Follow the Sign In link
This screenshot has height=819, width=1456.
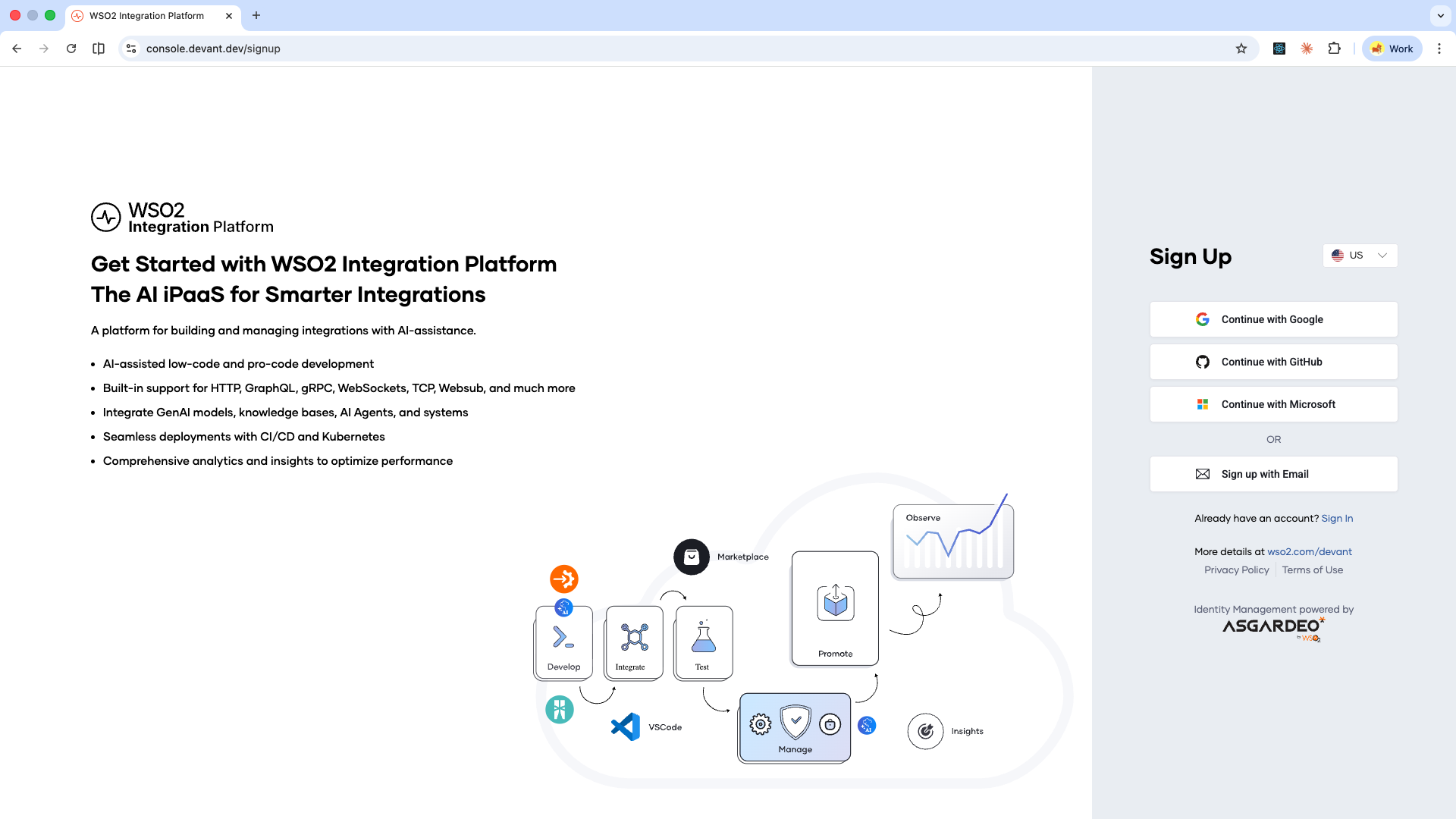pyautogui.click(x=1337, y=519)
